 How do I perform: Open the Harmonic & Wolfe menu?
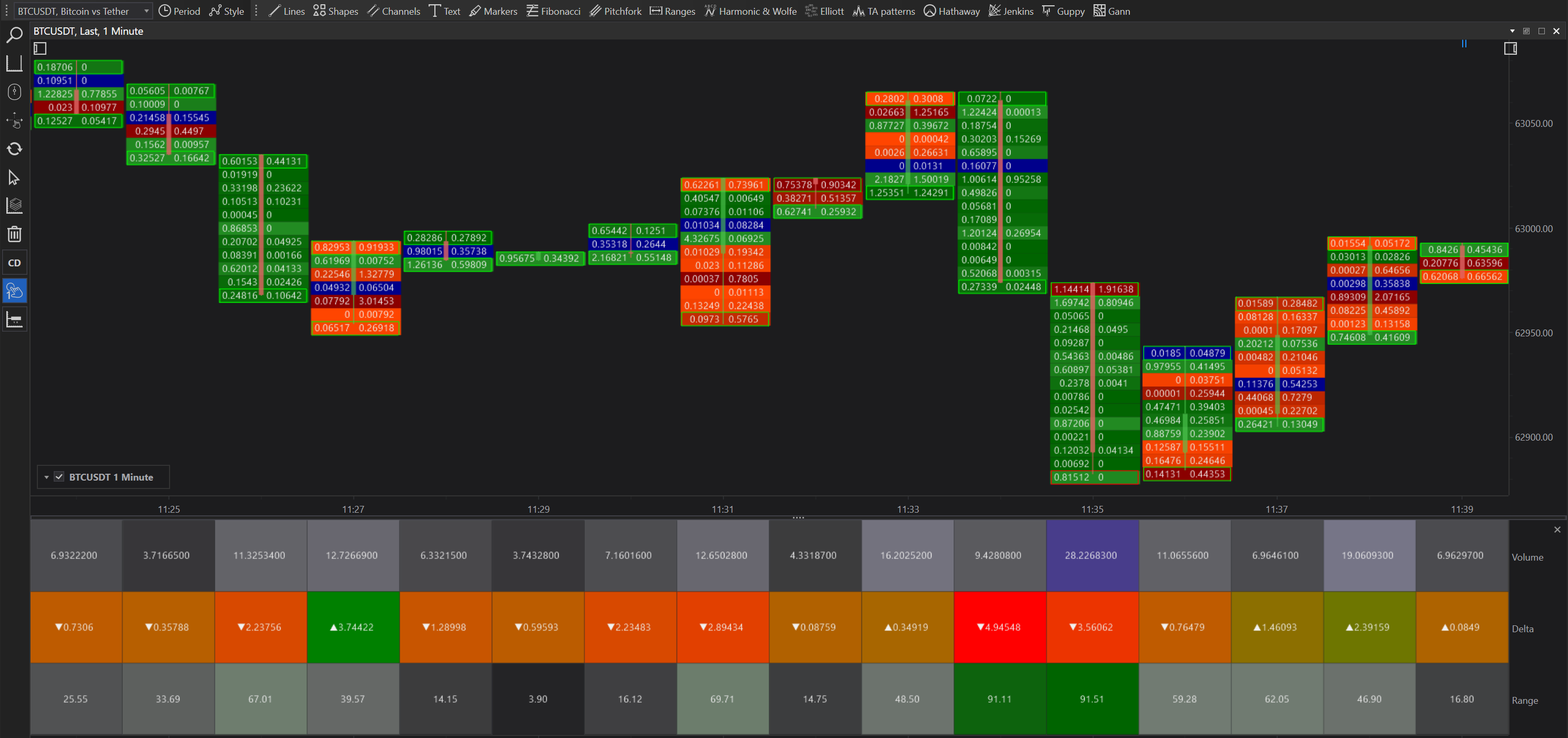point(750,11)
